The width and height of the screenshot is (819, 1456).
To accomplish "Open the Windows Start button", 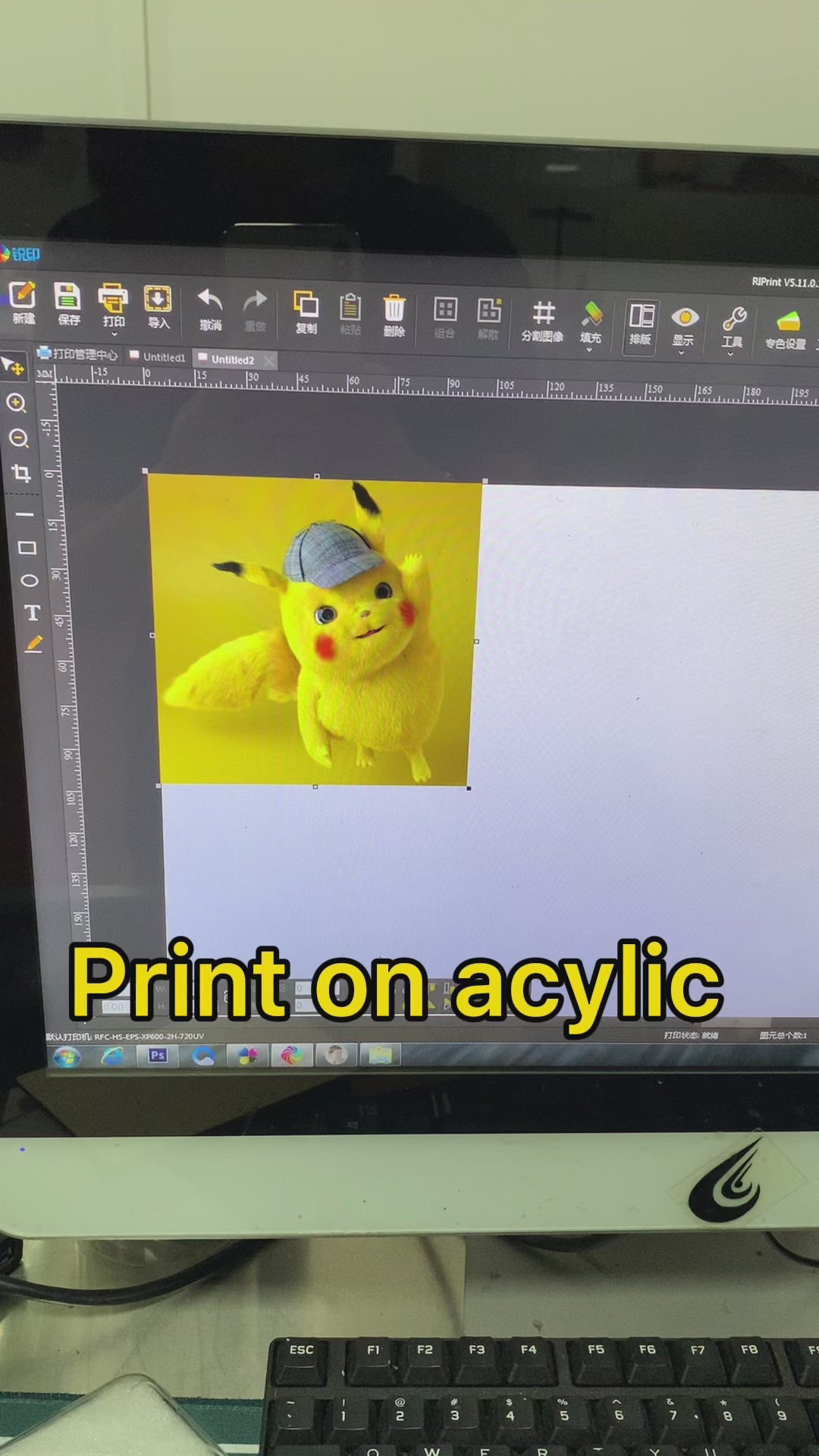I will click(x=67, y=1056).
